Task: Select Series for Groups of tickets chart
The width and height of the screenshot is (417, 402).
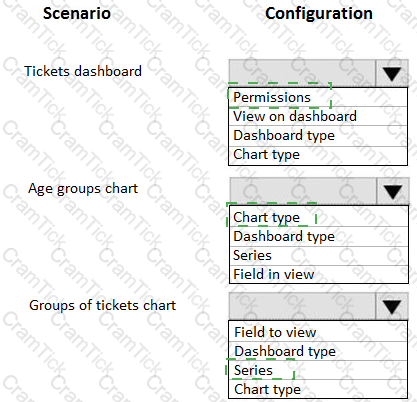Action: [x=318, y=370]
